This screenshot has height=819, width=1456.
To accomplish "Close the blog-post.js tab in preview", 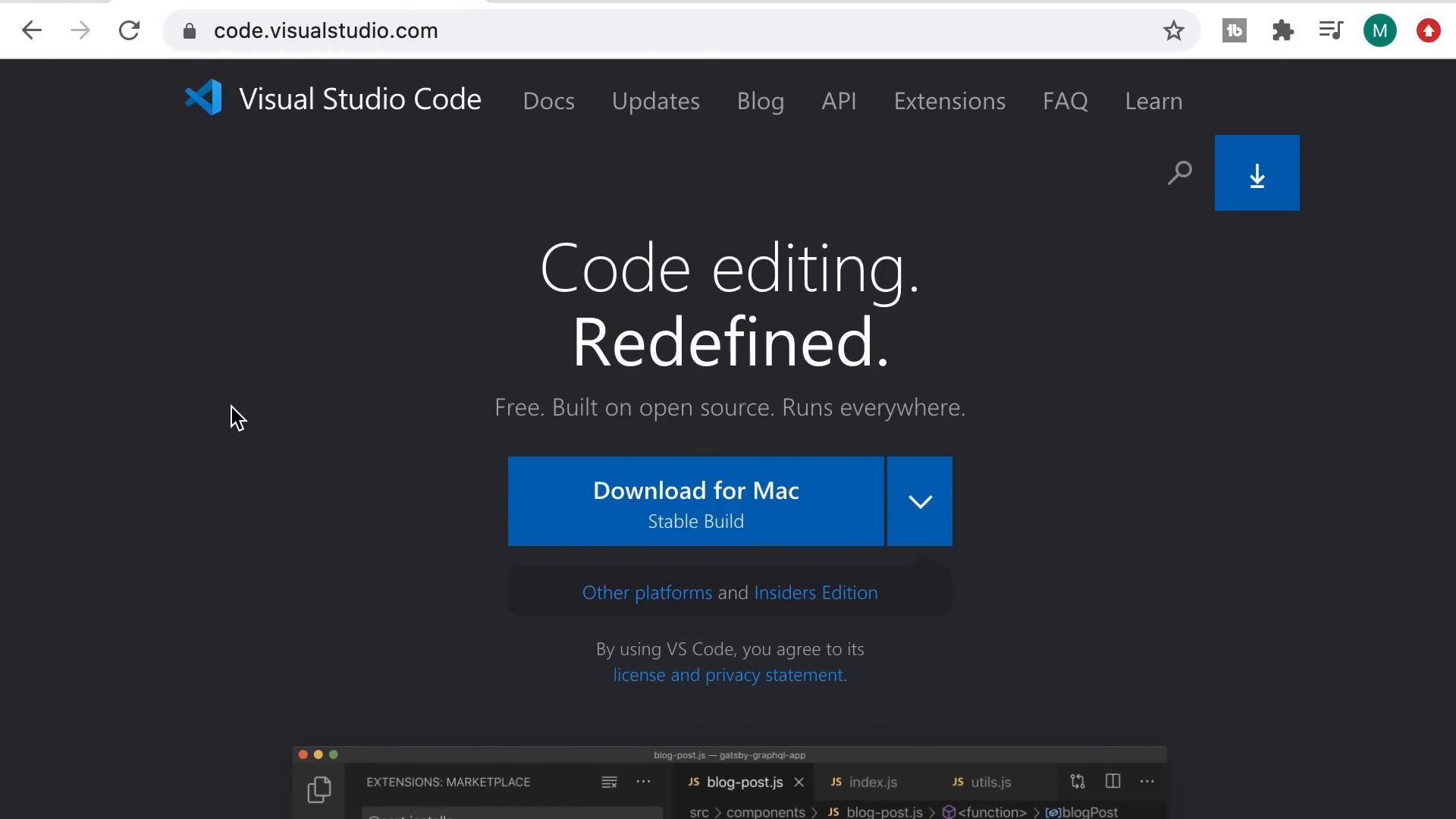I will [799, 782].
